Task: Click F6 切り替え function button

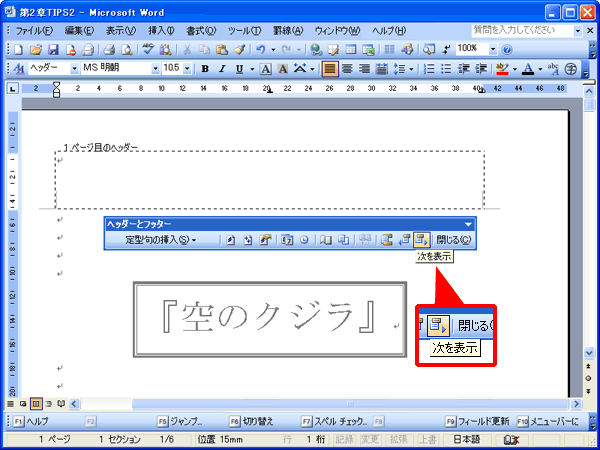Action: pyautogui.click(x=252, y=422)
